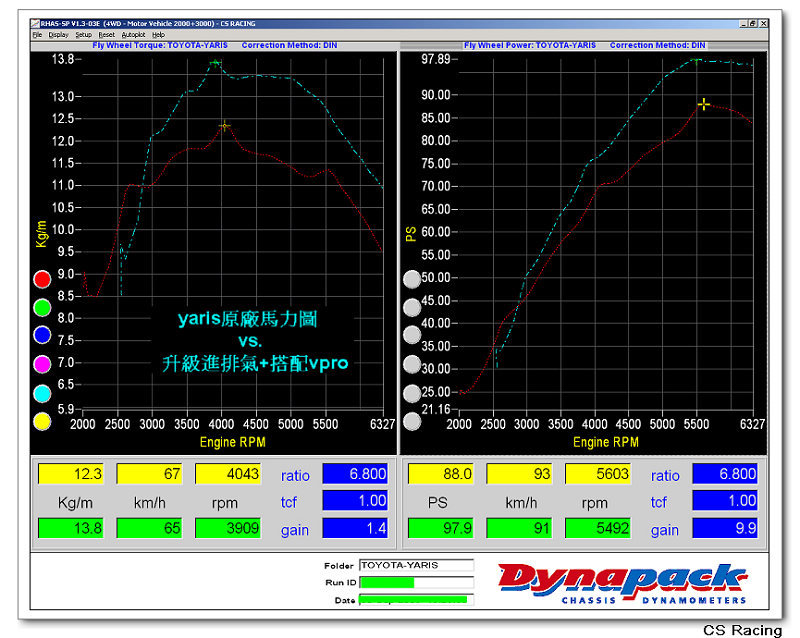This screenshot has height=638, width=800.
Task: Click the Fly Wheel Power: TOYOTA-YARIS title
Action: pos(530,45)
